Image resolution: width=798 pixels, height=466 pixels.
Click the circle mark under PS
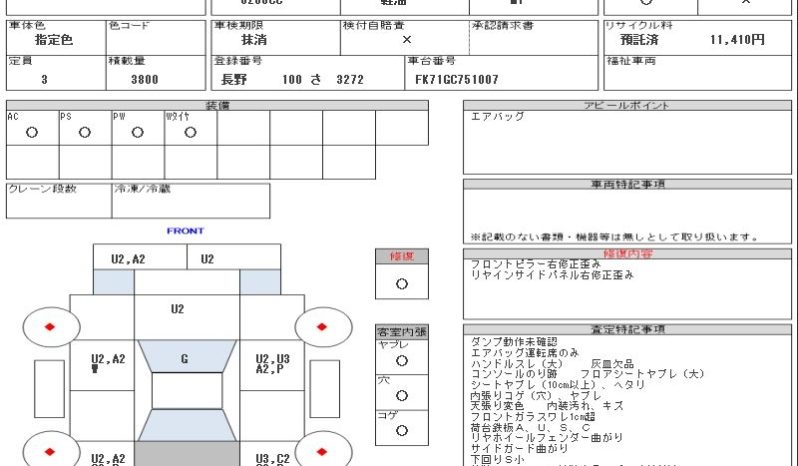click(84, 132)
